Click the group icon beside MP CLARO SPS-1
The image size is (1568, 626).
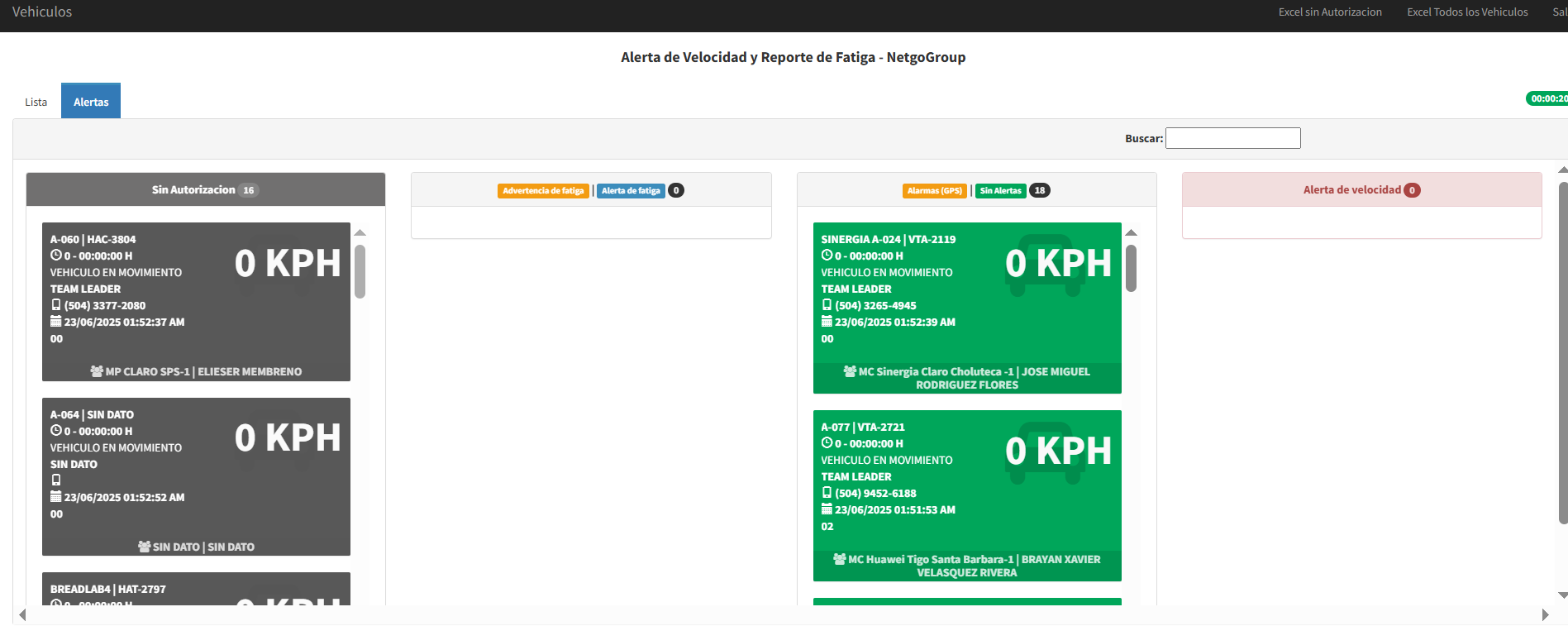point(97,371)
